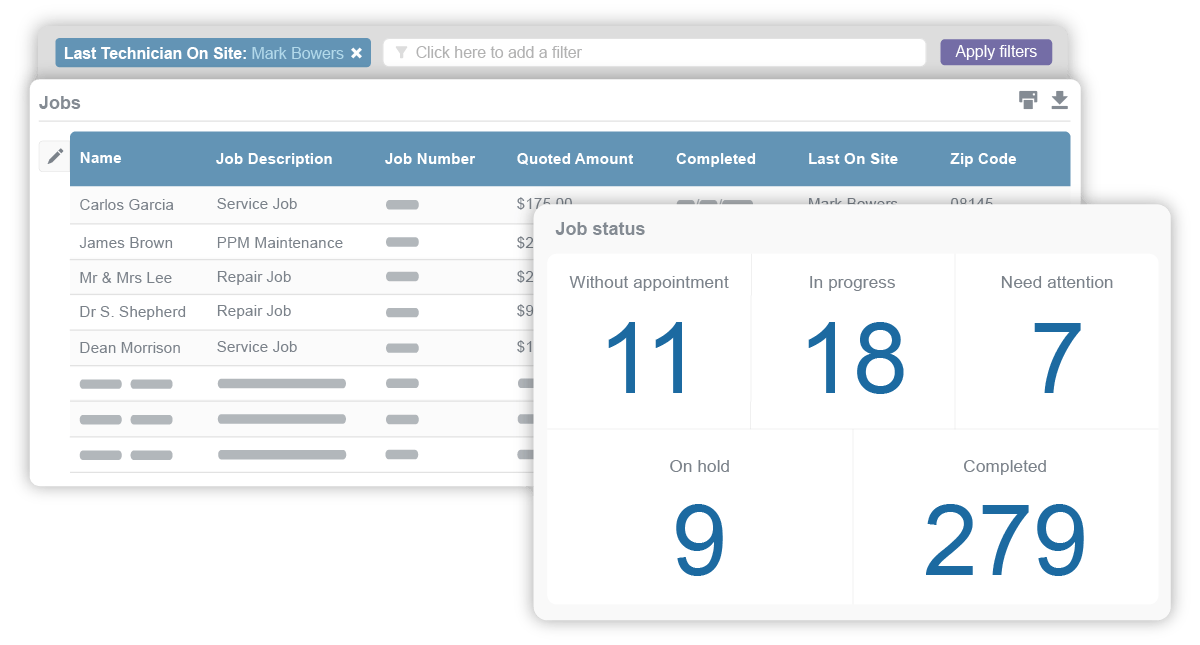Image resolution: width=1200 pixels, height=645 pixels.
Task: Select the Carlos Garcia job row
Action: pos(127,205)
